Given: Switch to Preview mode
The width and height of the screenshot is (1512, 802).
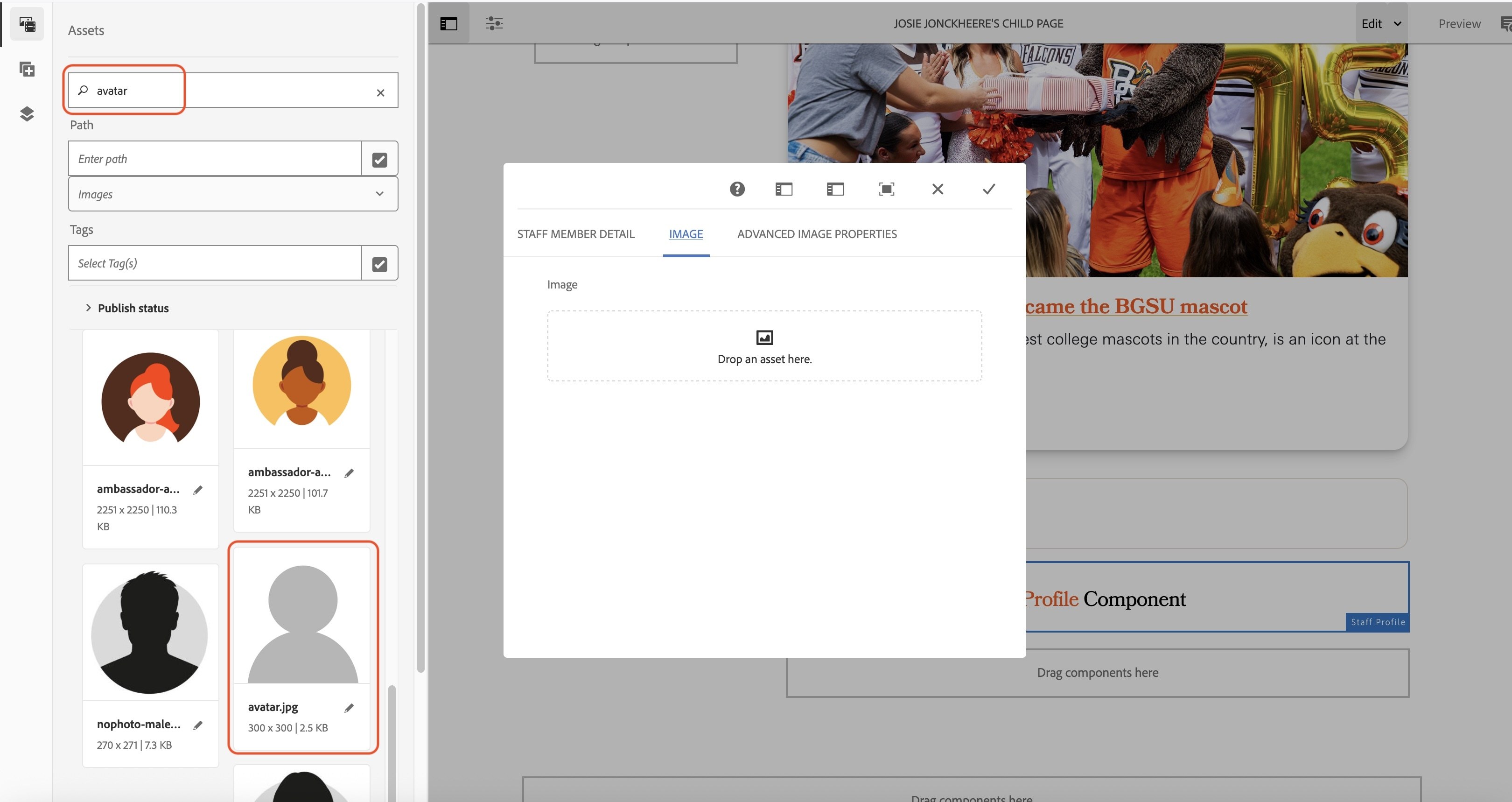Looking at the screenshot, I should [1459, 23].
